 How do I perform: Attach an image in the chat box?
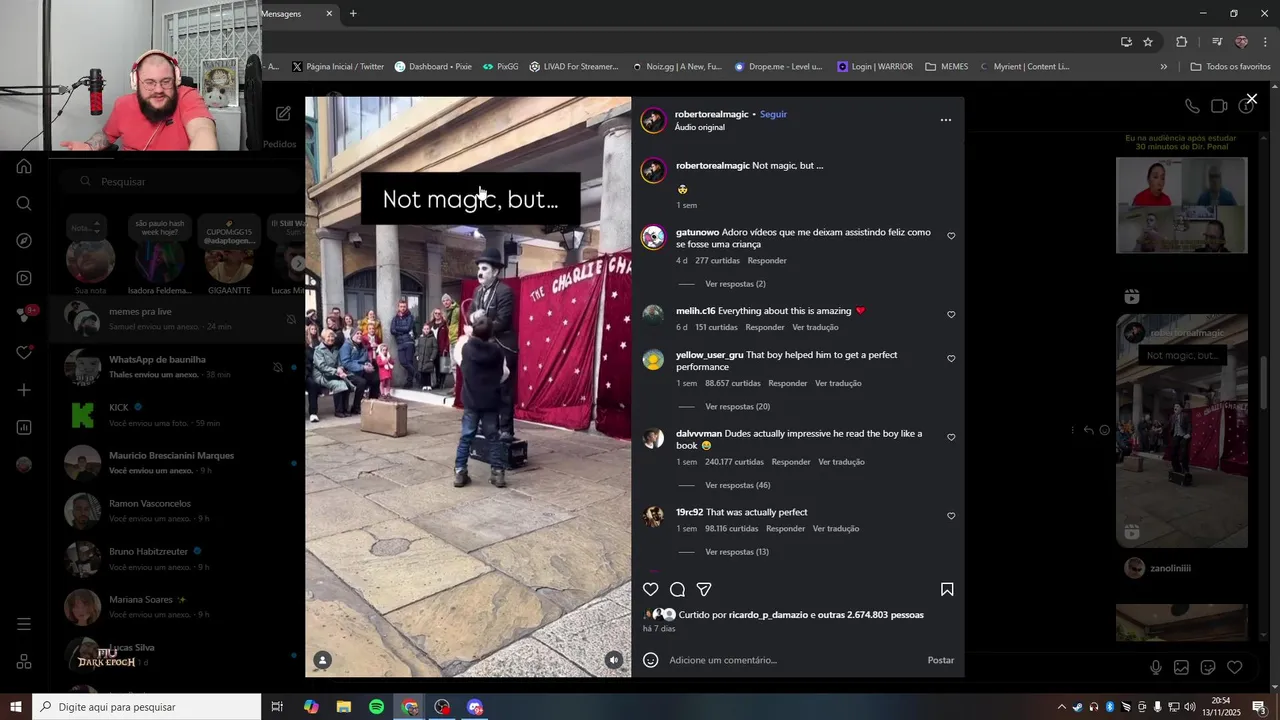1181,667
